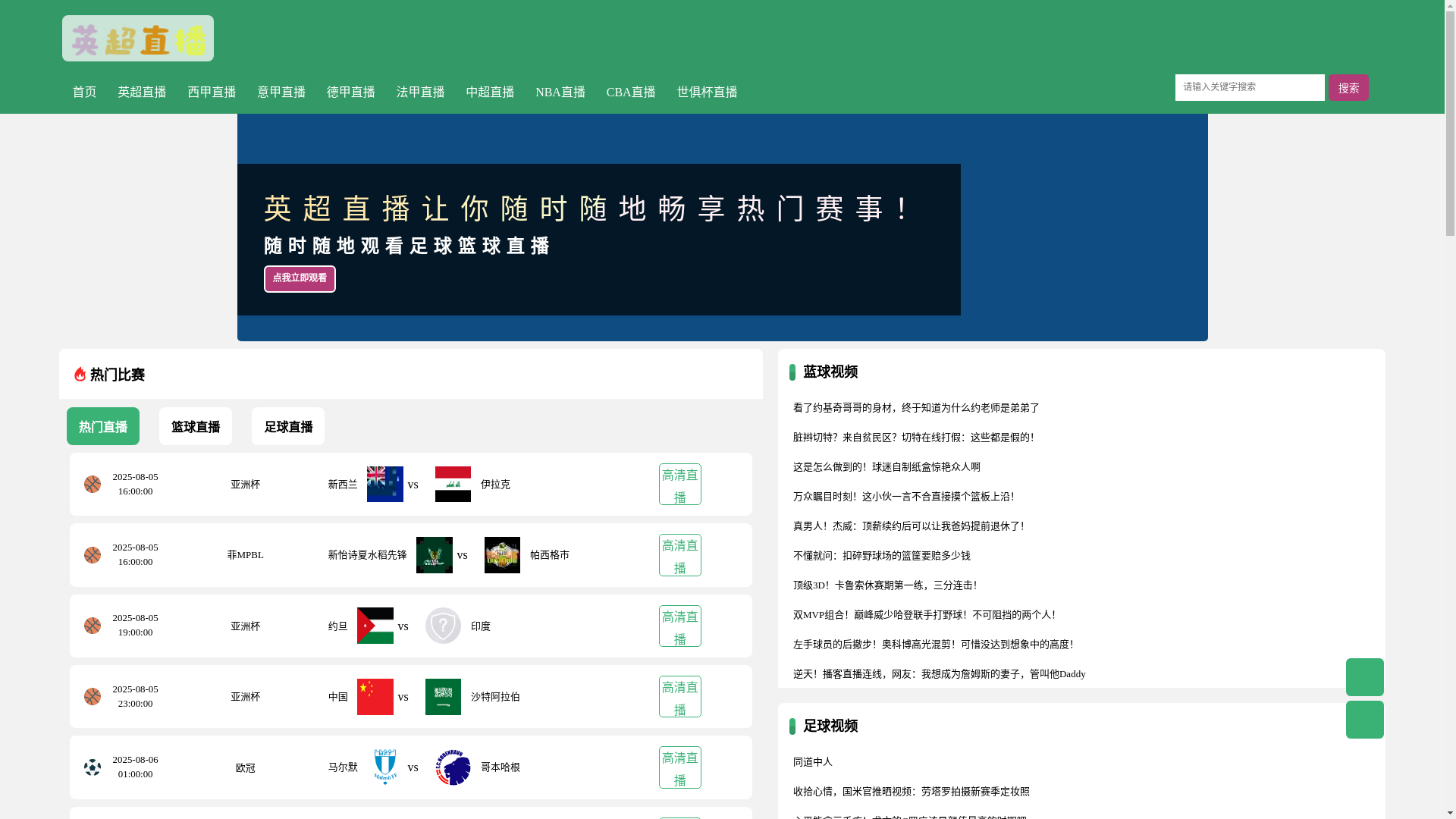
Task: Open video 逆天！播客直播连线，网友
Action: [x=940, y=674]
